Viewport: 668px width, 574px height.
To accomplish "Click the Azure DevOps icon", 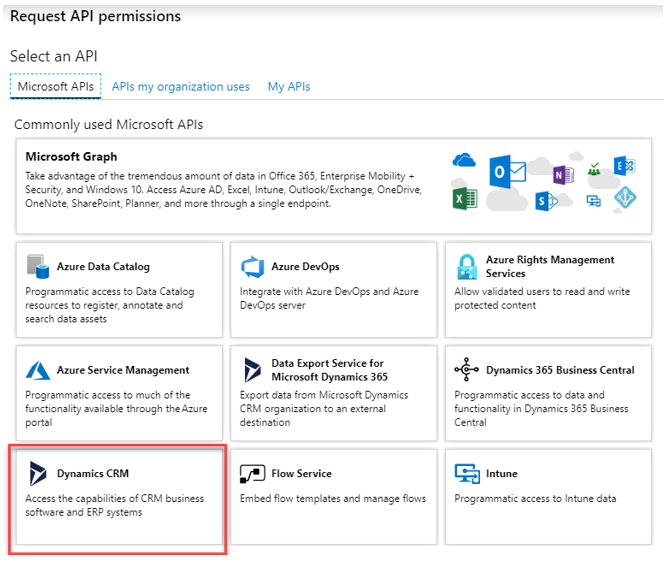I will click(253, 267).
